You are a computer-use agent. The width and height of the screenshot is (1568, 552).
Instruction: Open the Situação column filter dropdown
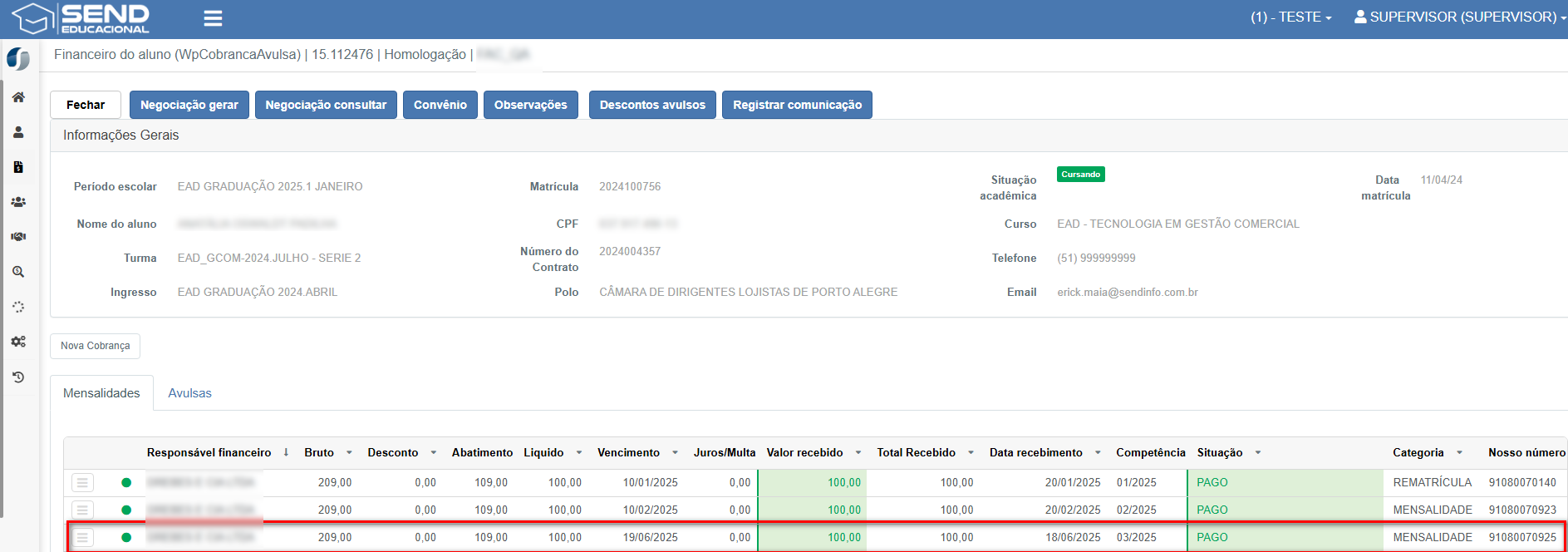pos(1258,452)
